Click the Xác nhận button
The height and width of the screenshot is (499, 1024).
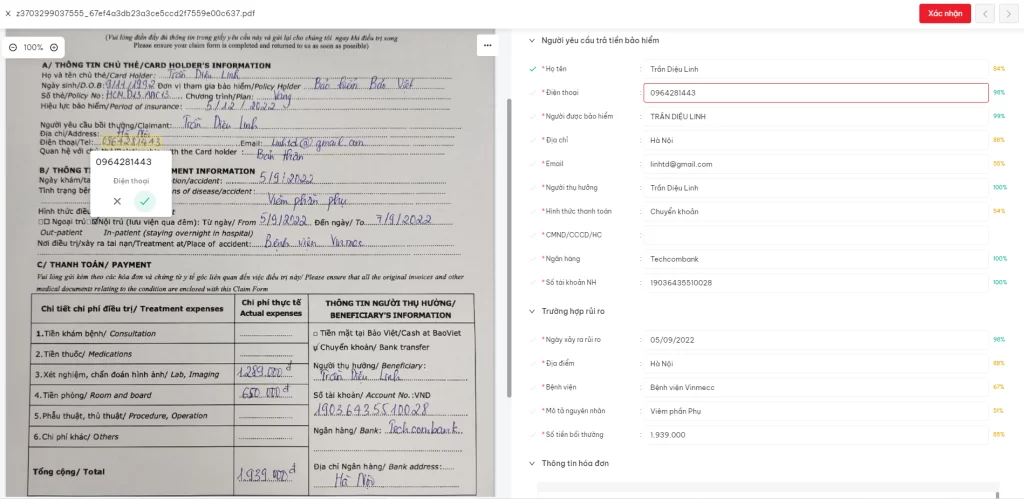click(x=944, y=13)
